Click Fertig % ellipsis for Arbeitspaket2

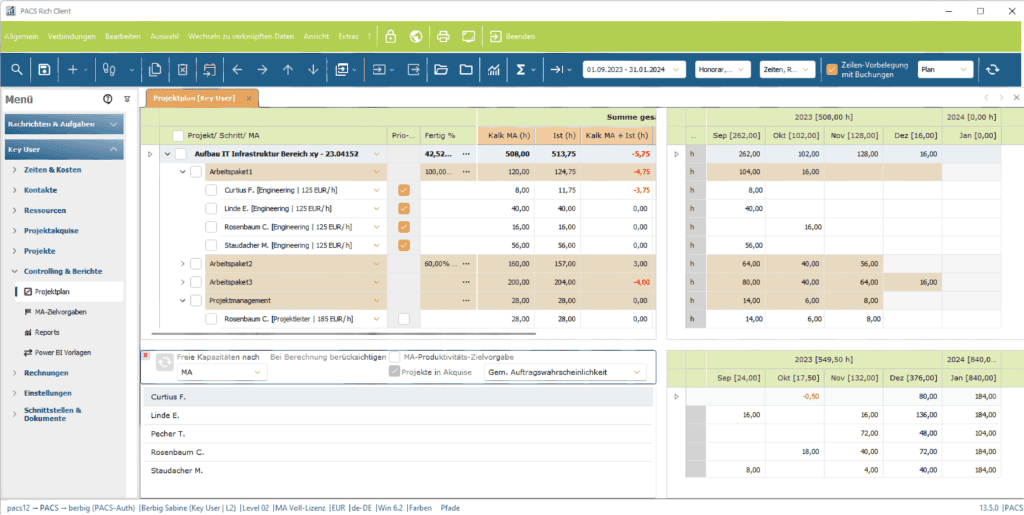466,264
